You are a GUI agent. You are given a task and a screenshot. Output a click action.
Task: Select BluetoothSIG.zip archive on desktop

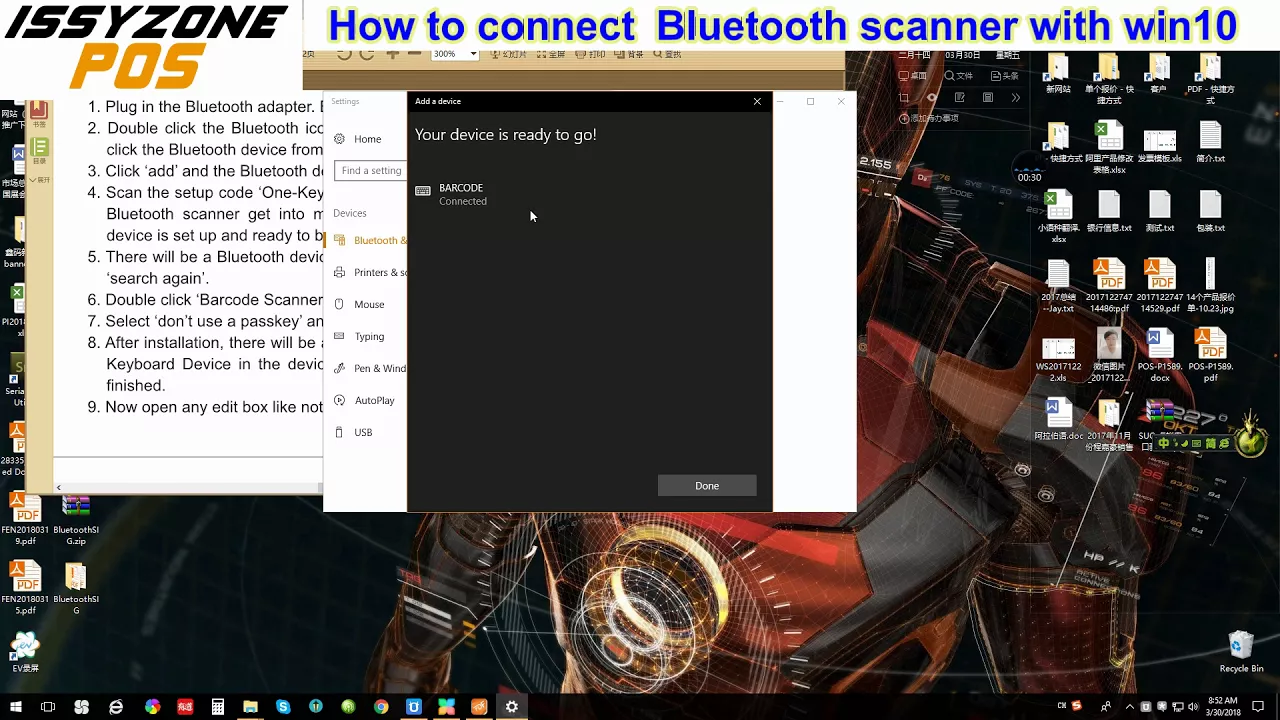point(76,520)
